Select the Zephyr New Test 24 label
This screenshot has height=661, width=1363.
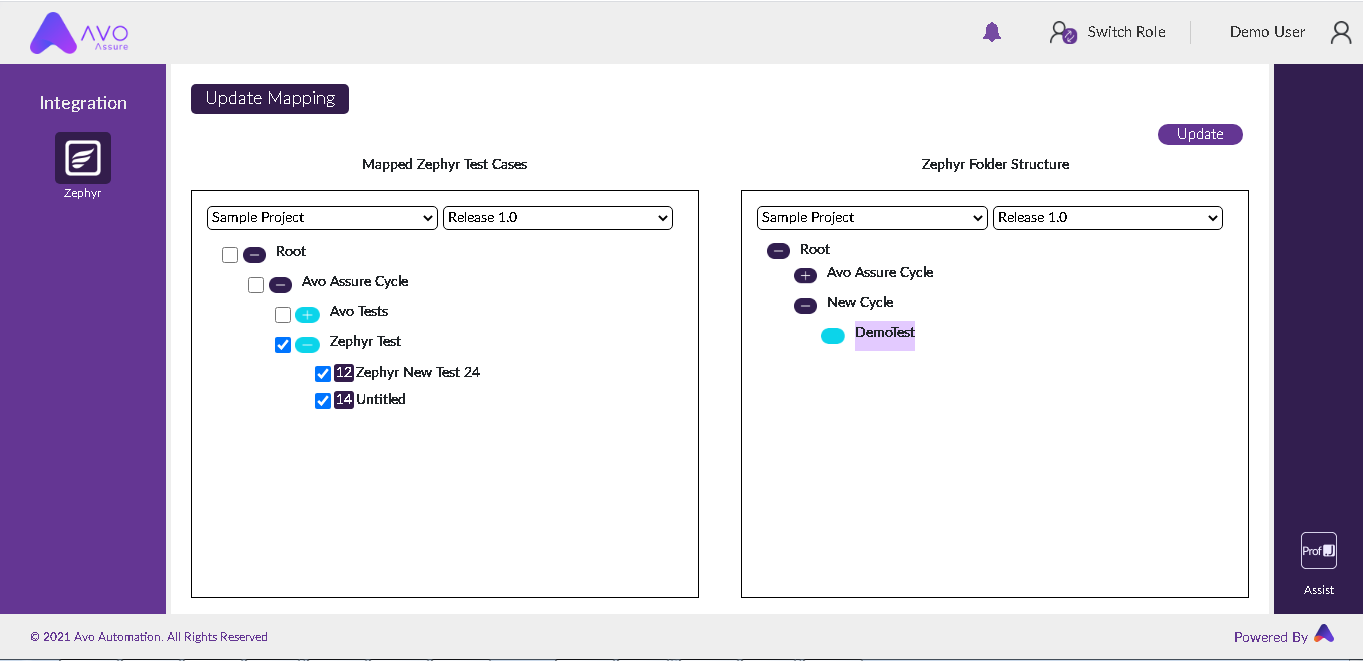coord(418,372)
